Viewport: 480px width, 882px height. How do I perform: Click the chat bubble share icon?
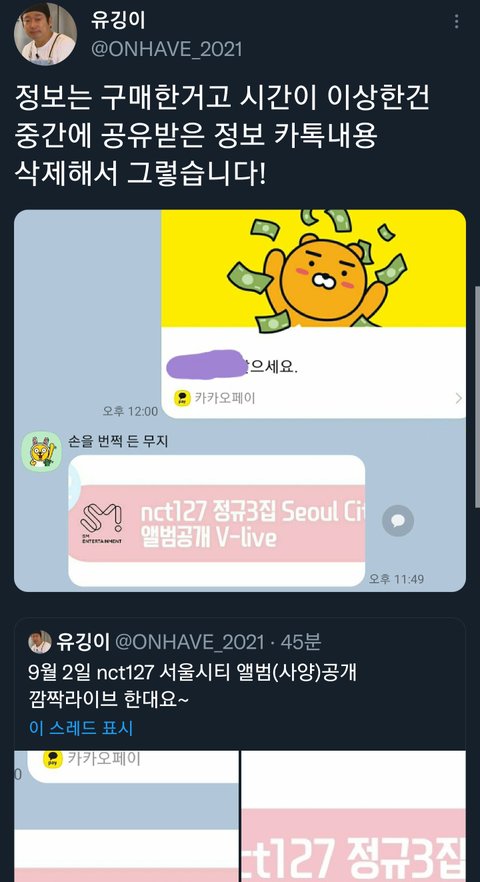click(398, 521)
